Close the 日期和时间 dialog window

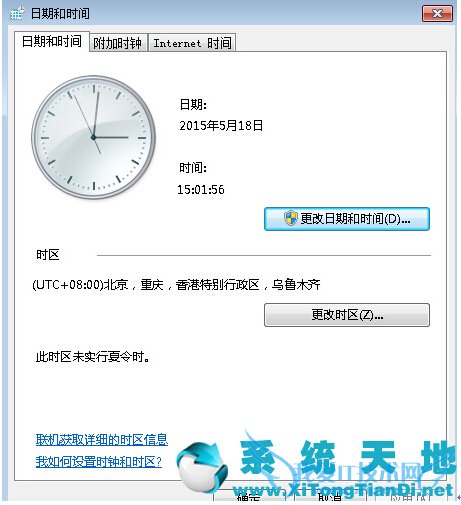tap(437, 14)
